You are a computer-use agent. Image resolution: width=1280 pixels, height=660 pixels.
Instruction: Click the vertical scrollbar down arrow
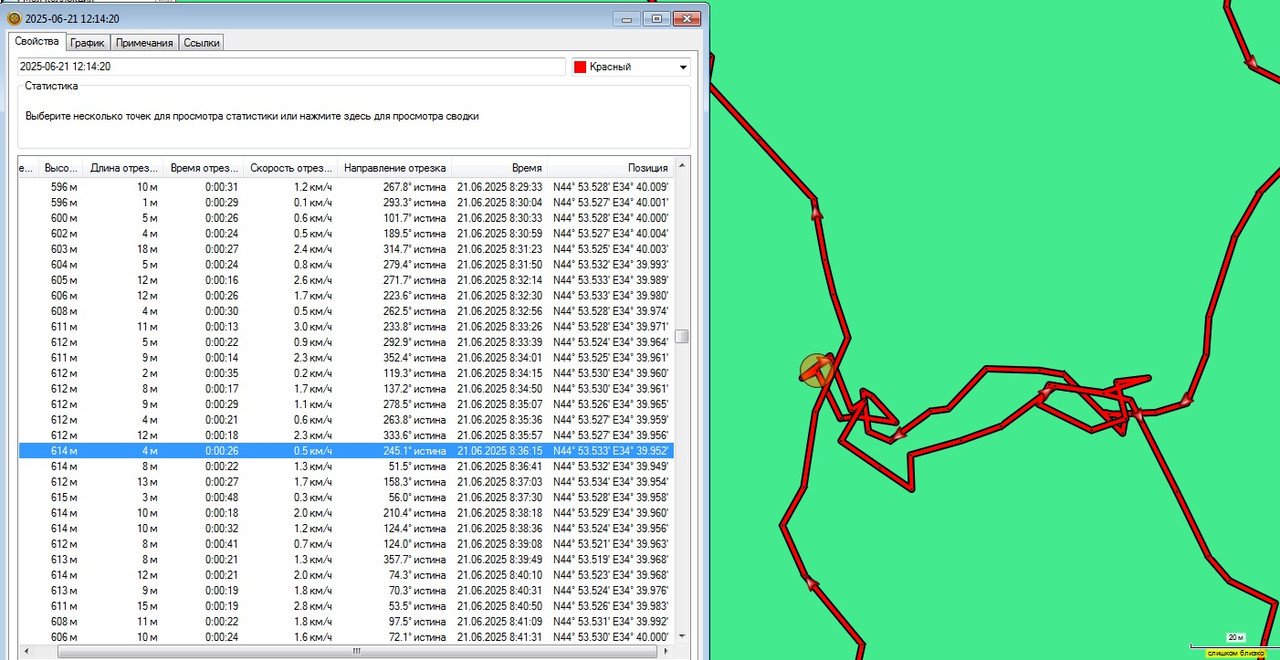tap(682, 635)
